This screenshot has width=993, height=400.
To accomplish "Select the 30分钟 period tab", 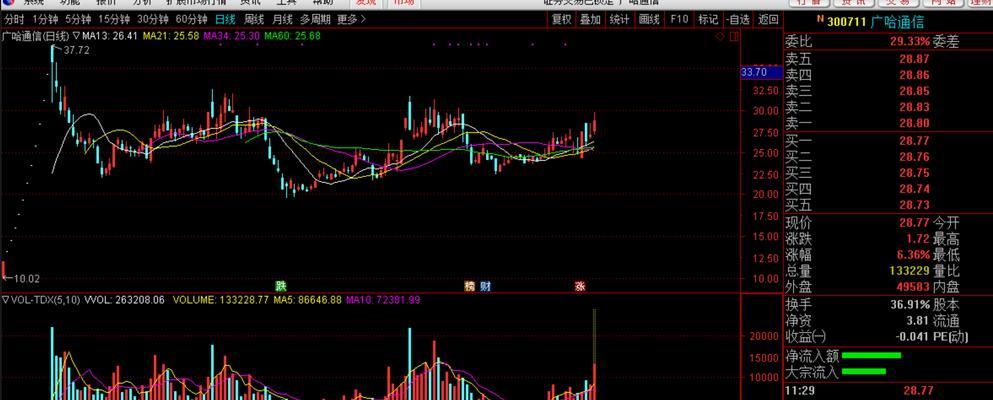I will point(153,19).
